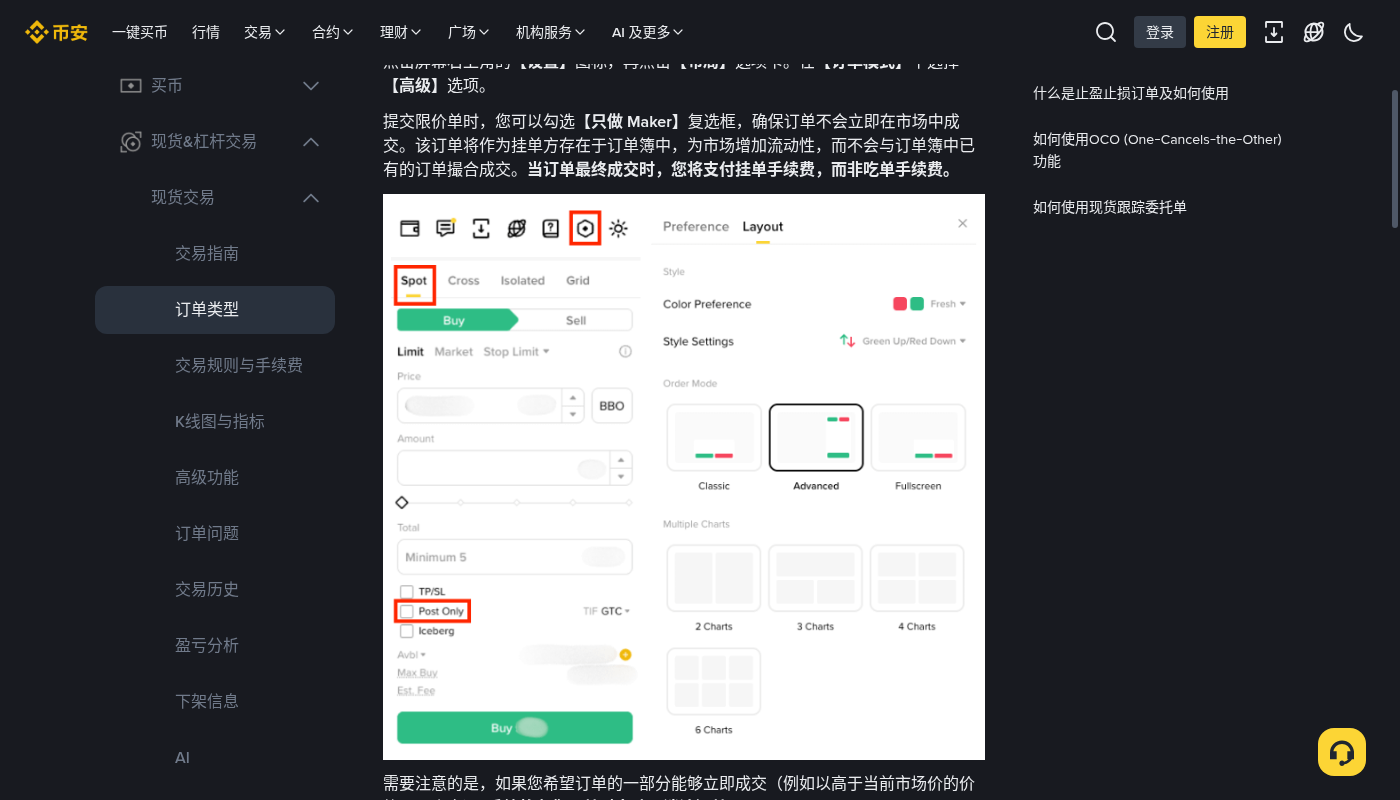
Task: Open the language globe icon
Action: 1314,32
